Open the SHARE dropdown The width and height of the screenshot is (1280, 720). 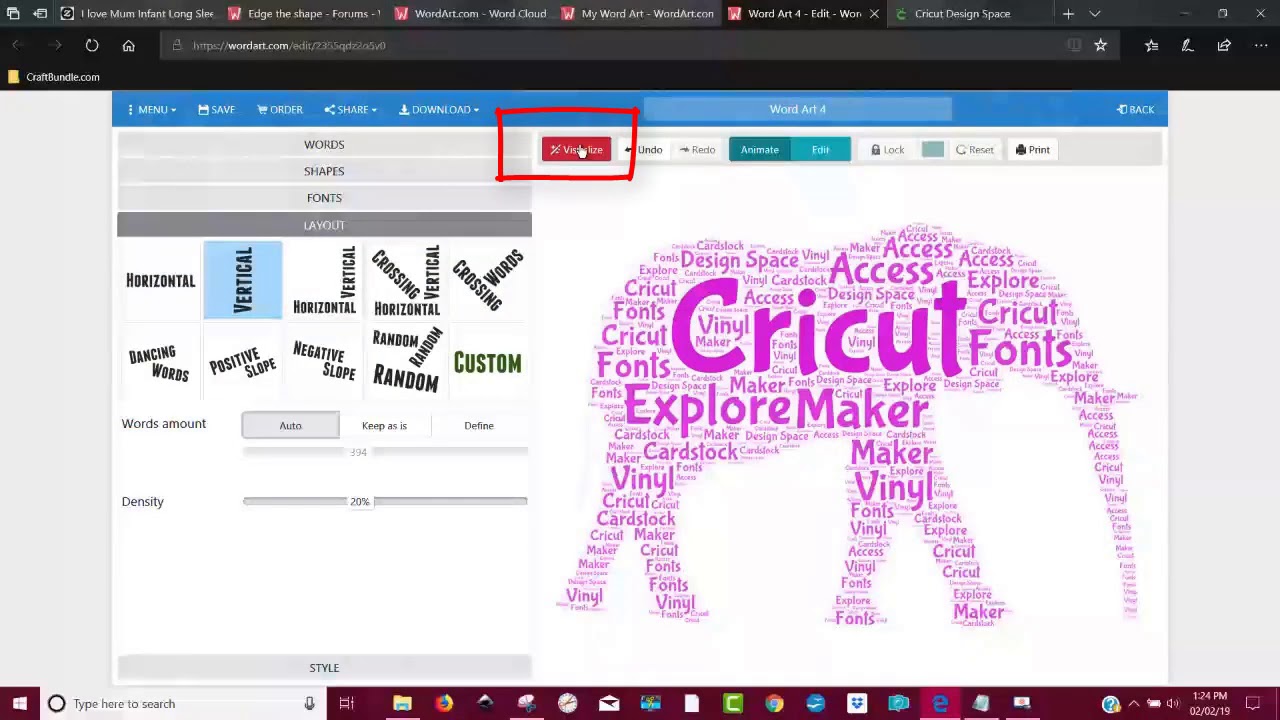tap(351, 110)
